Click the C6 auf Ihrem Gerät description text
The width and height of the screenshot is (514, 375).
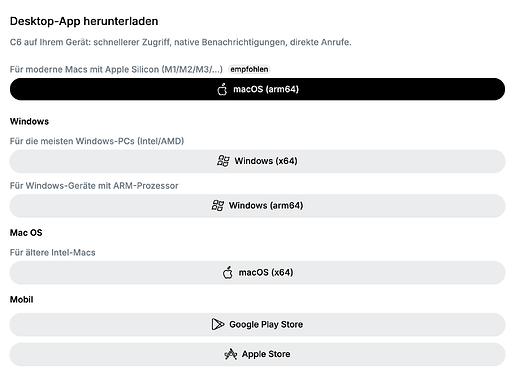point(180,42)
